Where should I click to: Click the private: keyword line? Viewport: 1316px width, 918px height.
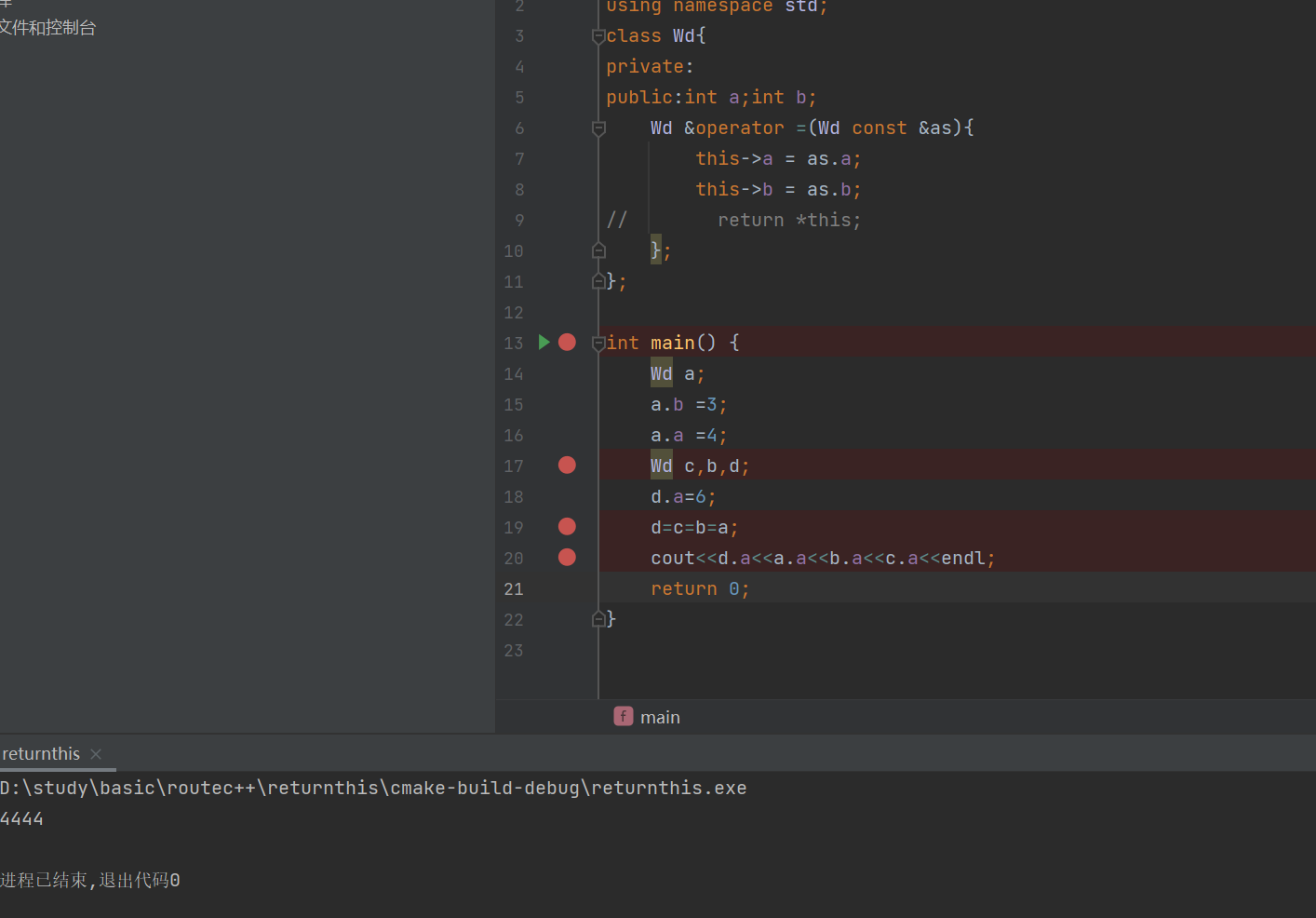[650, 67]
